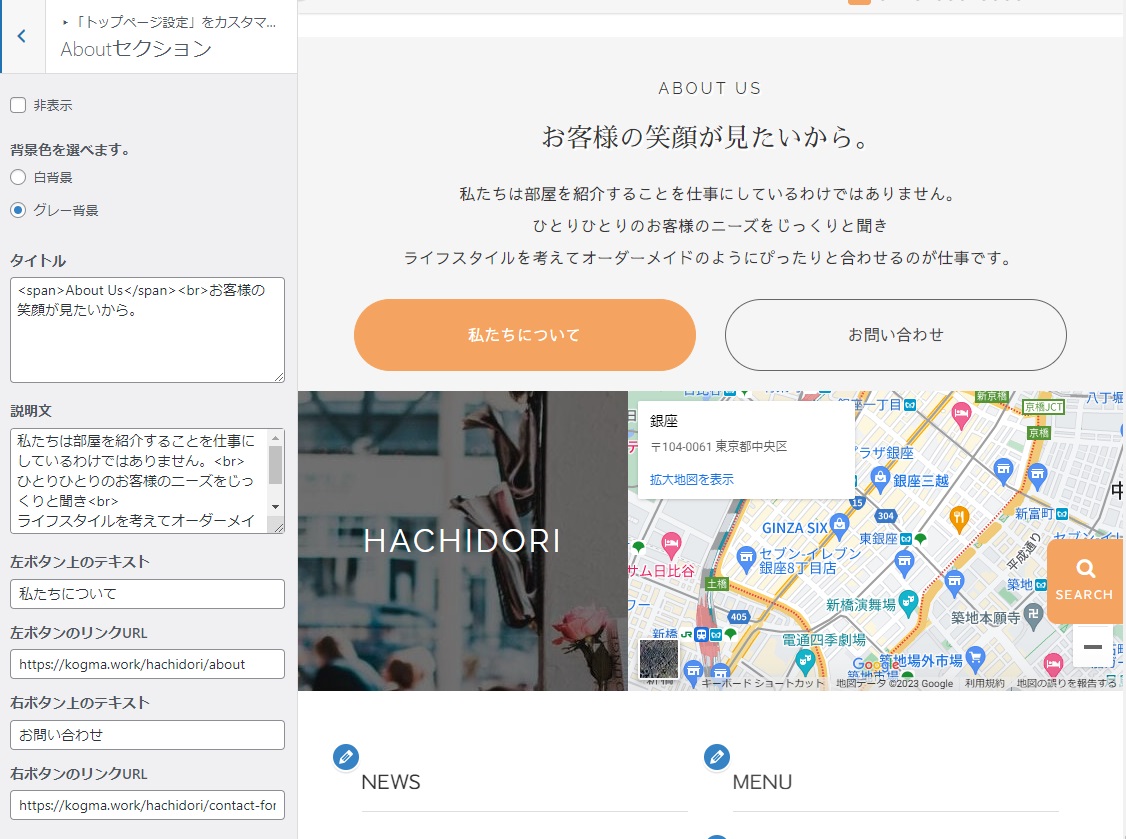Click into the タイトル textarea
Viewport: 1126px width, 839px height.
[147, 330]
